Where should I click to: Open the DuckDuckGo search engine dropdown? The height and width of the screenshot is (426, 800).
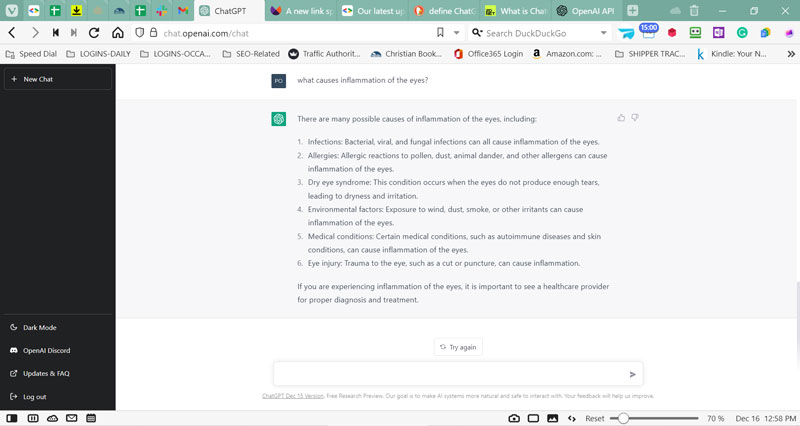click(603, 33)
